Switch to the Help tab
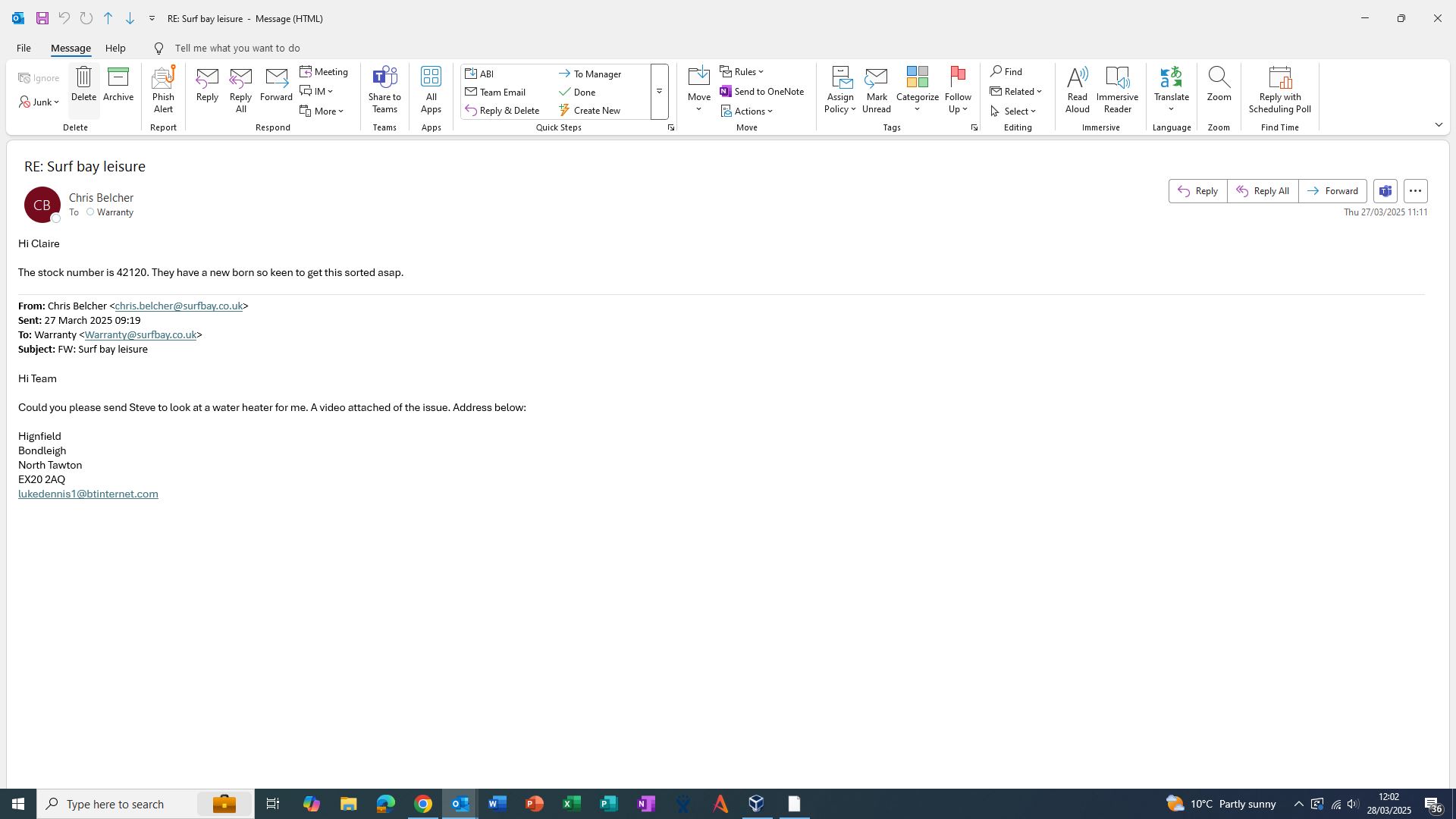 (x=115, y=48)
